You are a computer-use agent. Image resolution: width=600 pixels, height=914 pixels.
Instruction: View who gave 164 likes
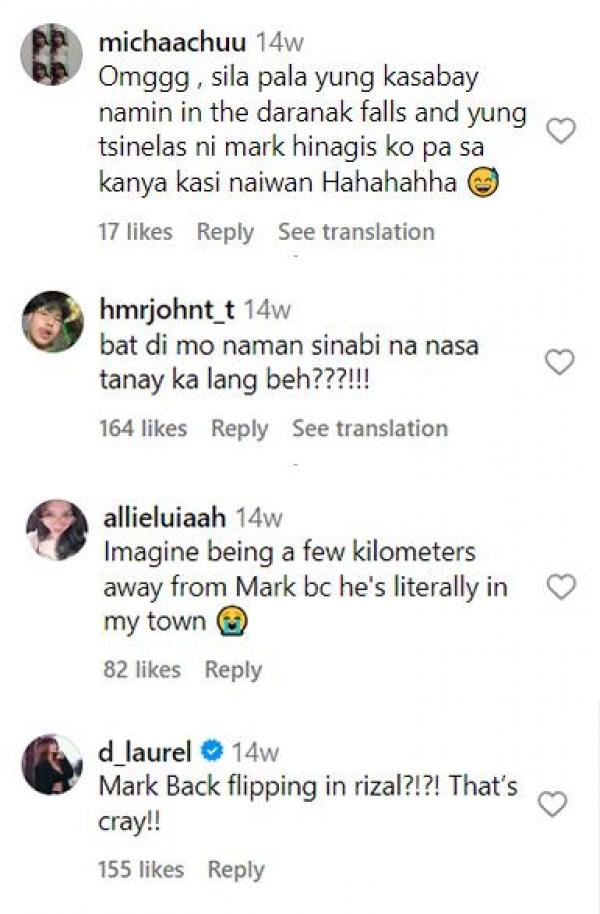point(143,428)
